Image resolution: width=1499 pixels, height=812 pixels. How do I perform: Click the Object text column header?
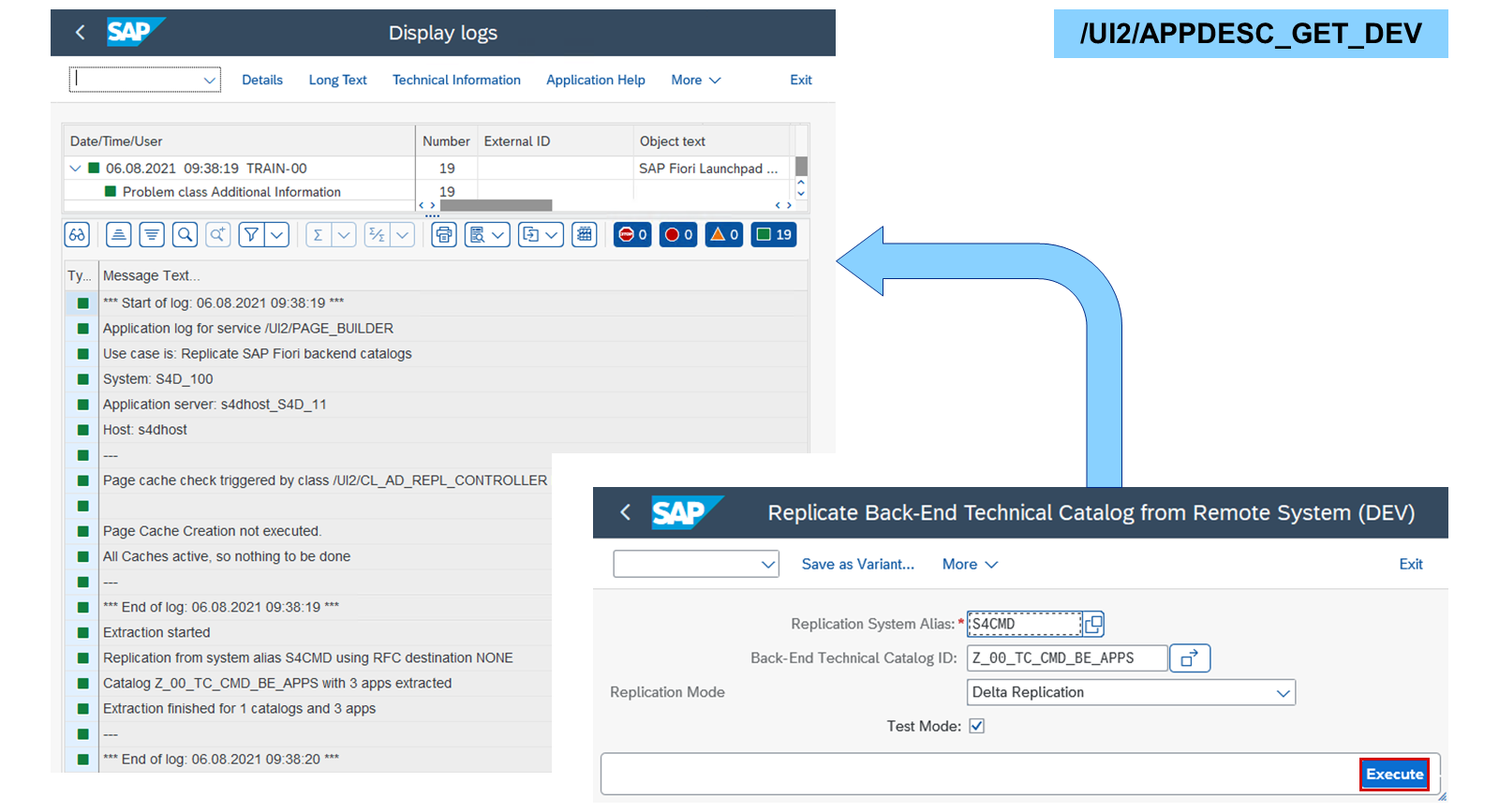pyautogui.click(x=711, y=141)
